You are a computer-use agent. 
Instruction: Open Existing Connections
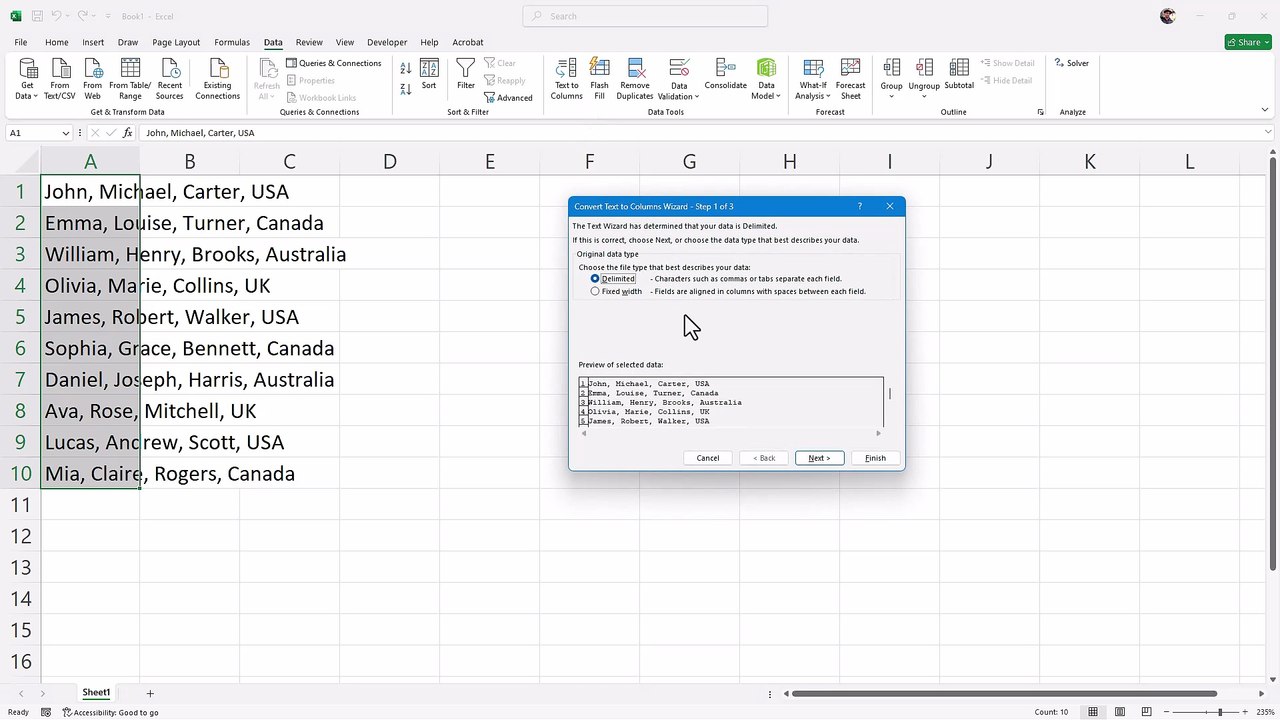click(x=217, y=78)
